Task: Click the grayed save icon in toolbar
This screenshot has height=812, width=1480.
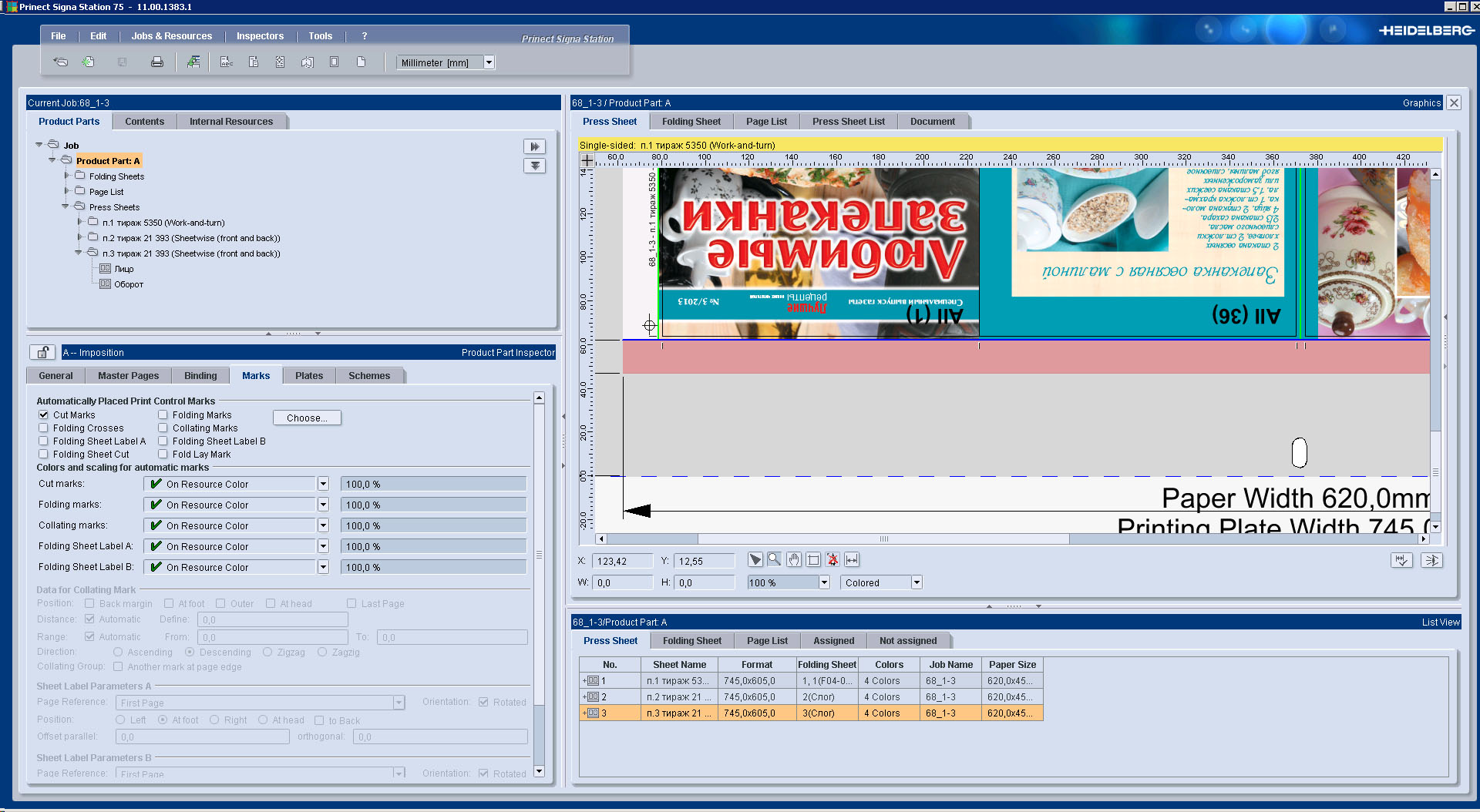Action: 122,62
